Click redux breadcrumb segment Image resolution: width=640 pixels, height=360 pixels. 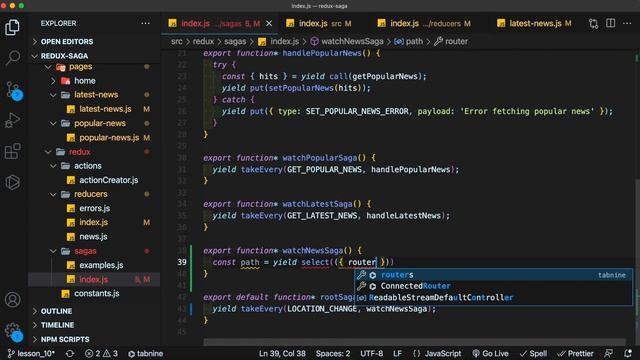203,41
